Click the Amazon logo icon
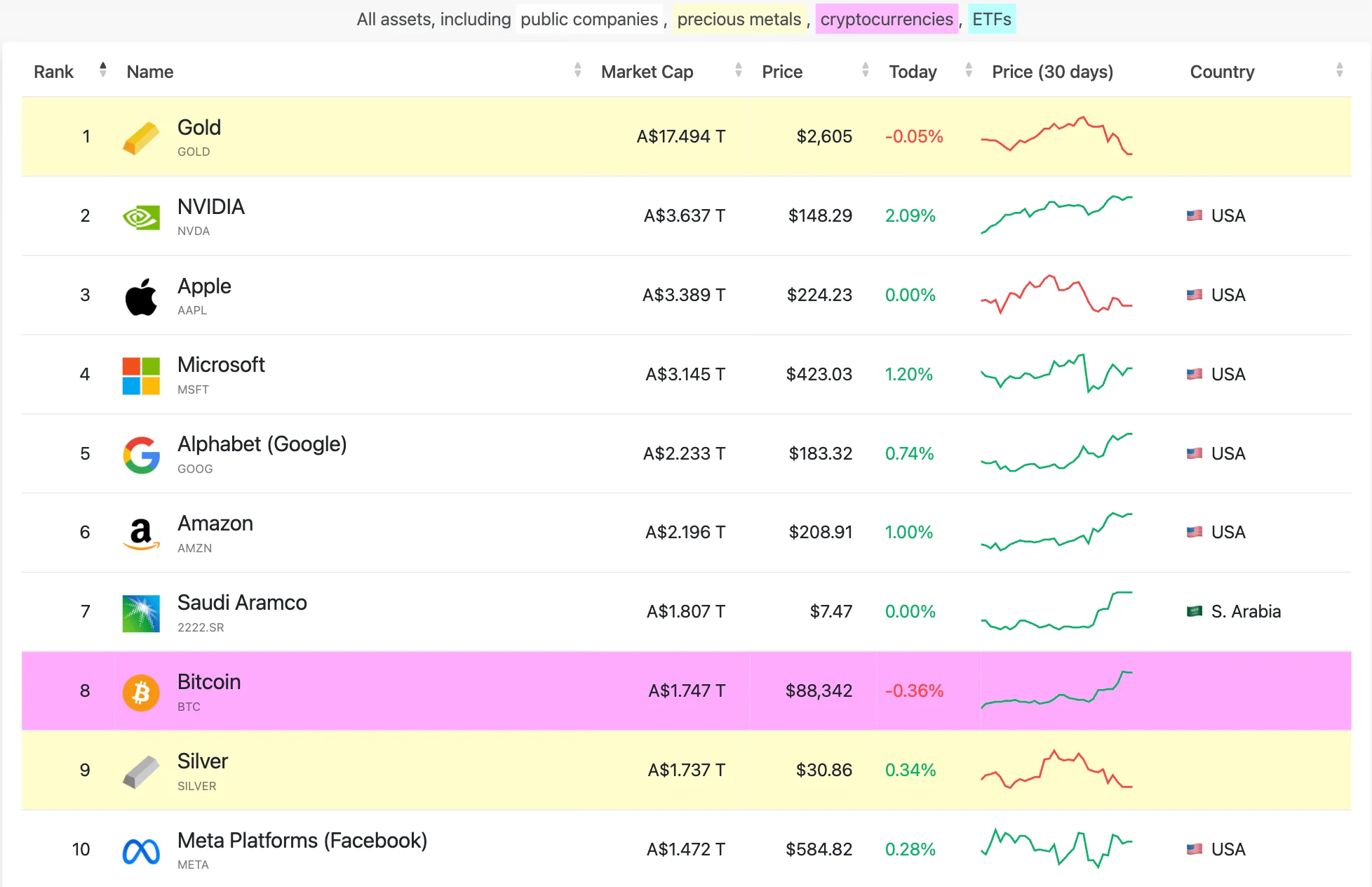 (141, 533)
